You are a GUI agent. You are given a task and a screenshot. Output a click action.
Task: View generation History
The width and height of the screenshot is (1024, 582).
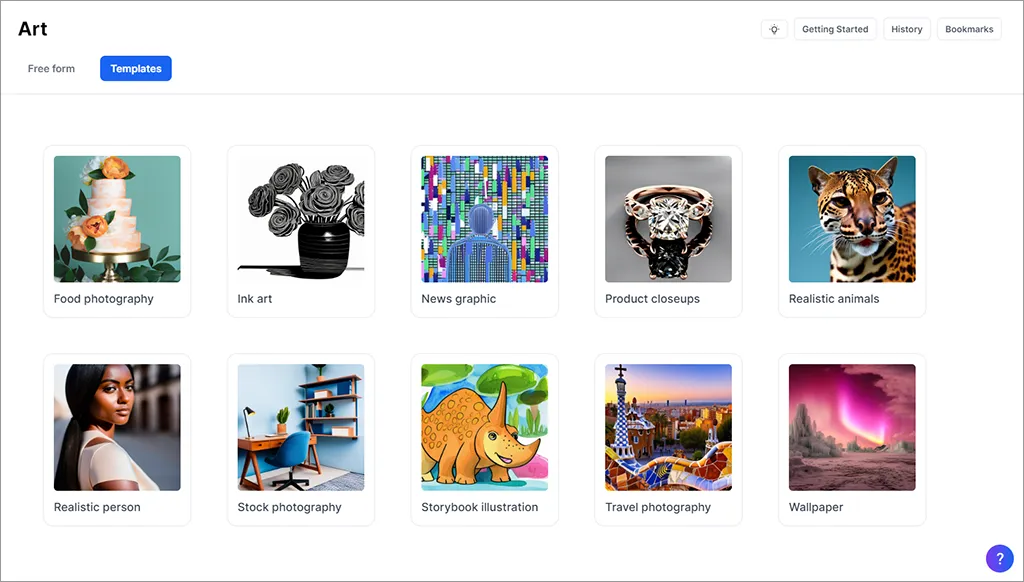(907, 29)
